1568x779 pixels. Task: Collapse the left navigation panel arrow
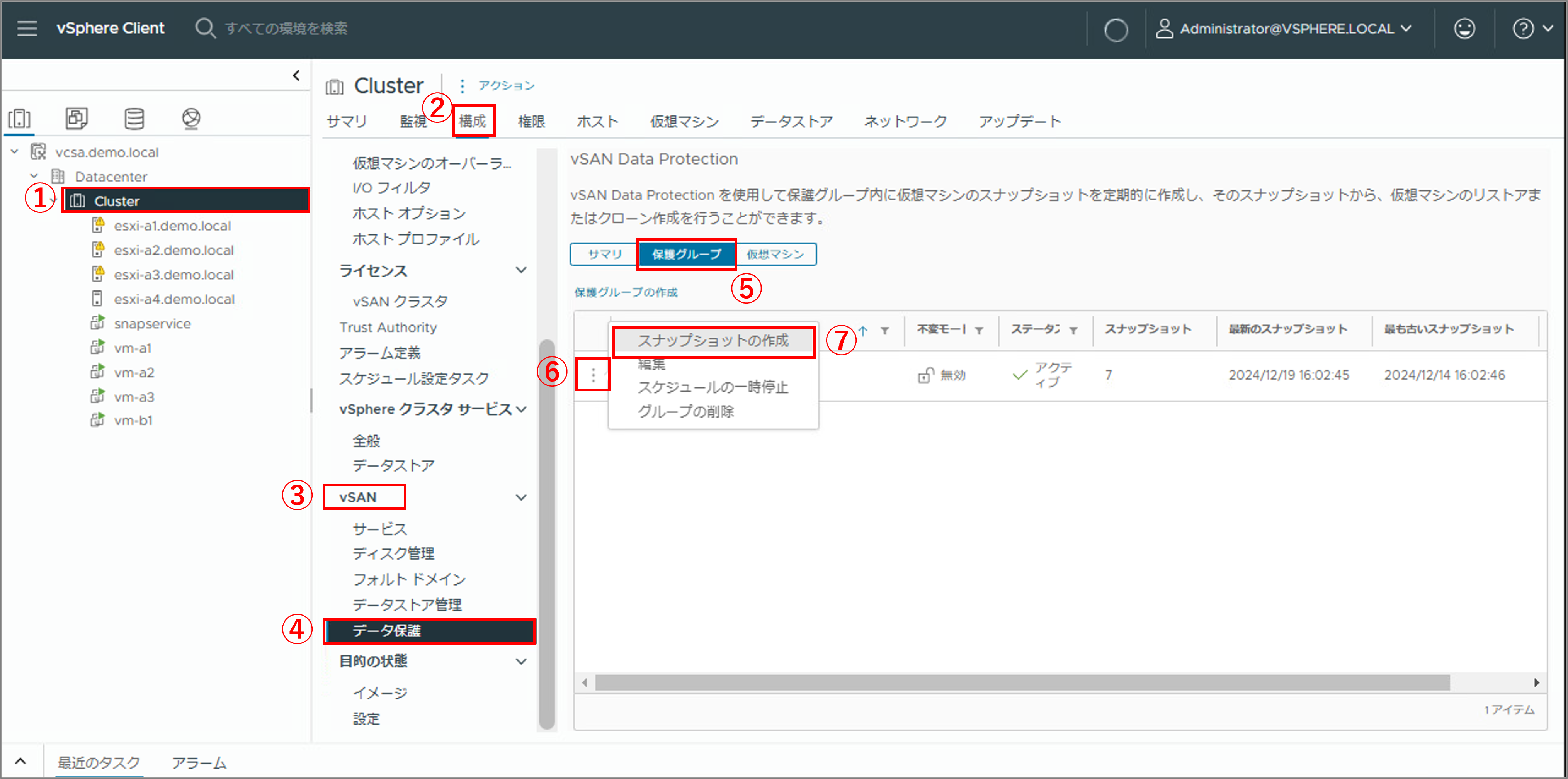tap(296, 75)
